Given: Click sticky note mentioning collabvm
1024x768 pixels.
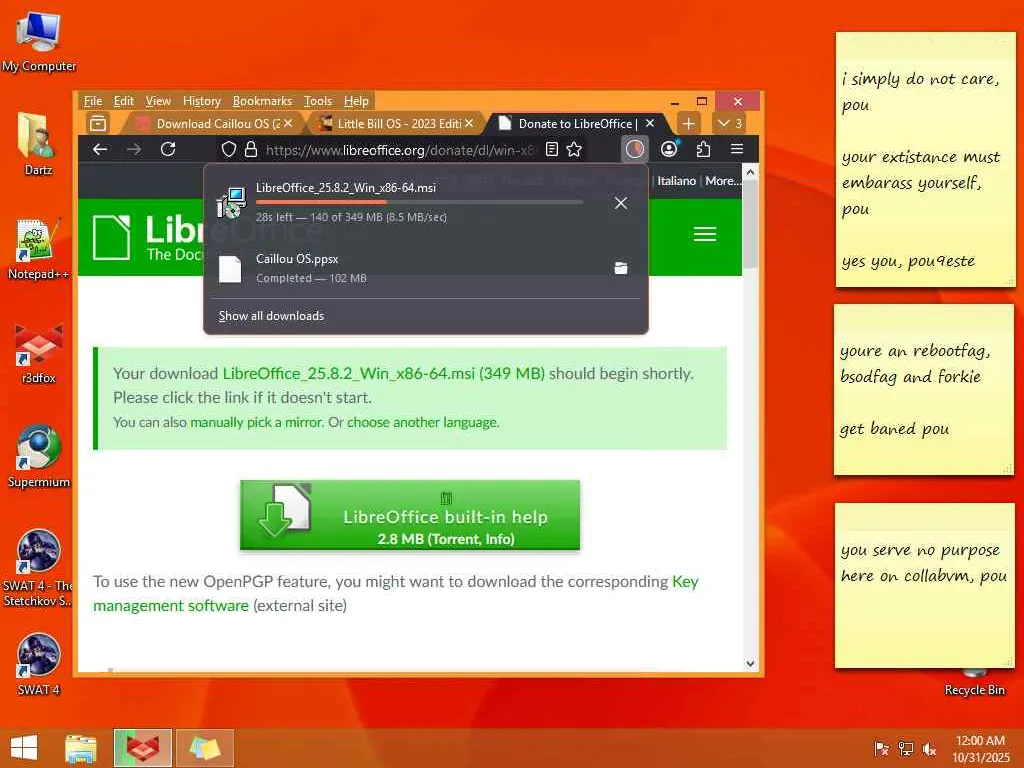Looking at the screenshot, I should (924, 585).
